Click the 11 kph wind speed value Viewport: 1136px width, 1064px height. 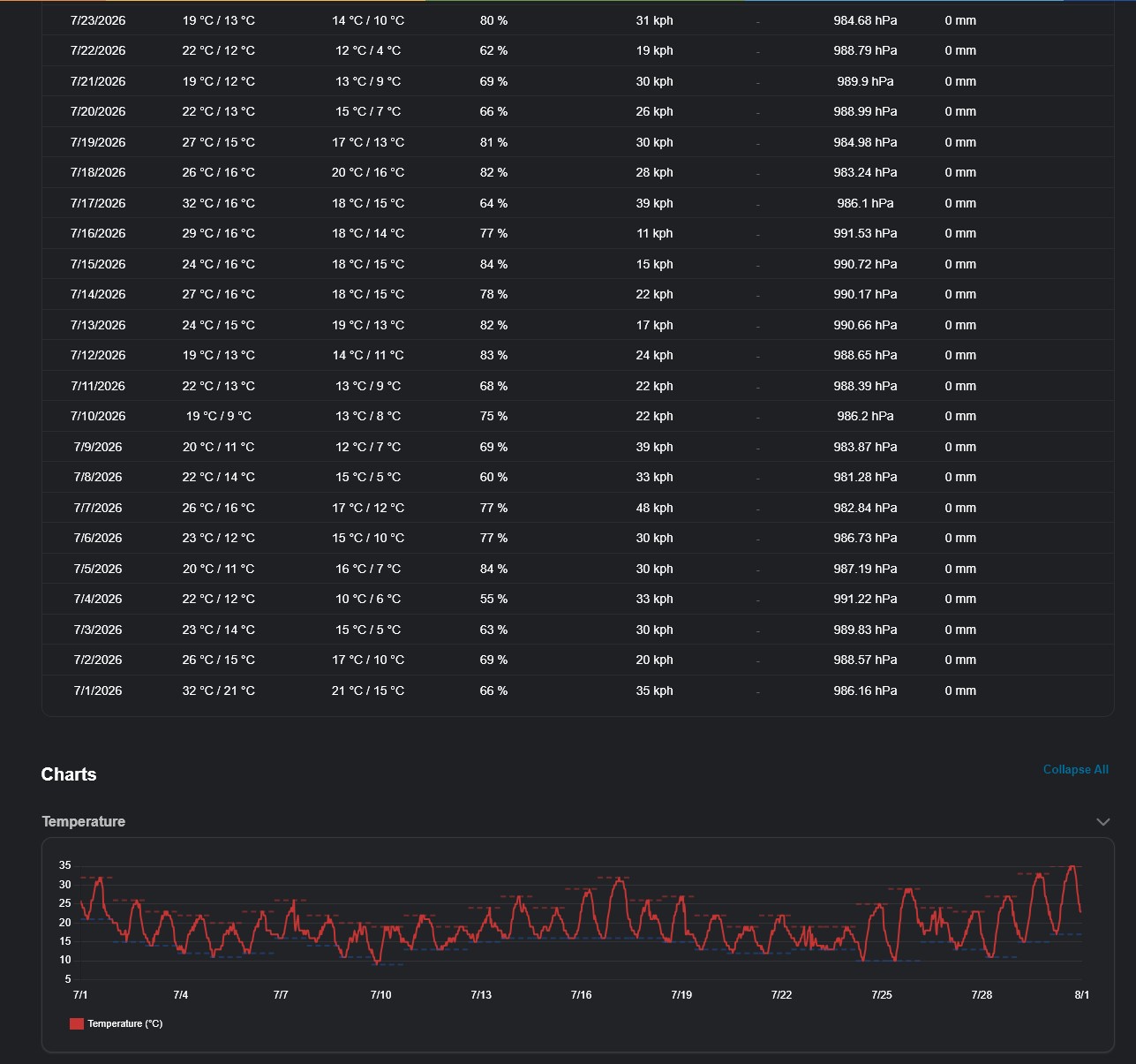654,233
